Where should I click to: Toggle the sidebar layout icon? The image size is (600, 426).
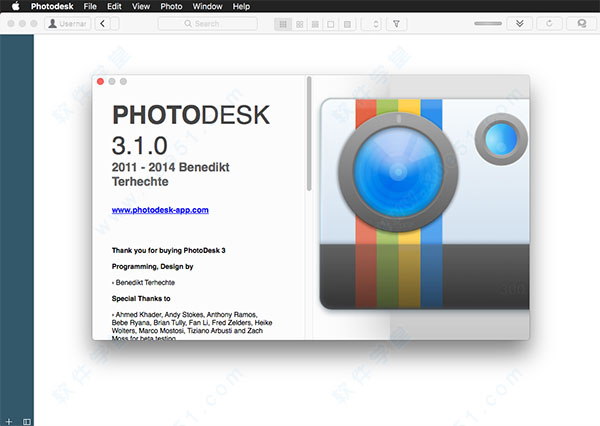[27, 421]
